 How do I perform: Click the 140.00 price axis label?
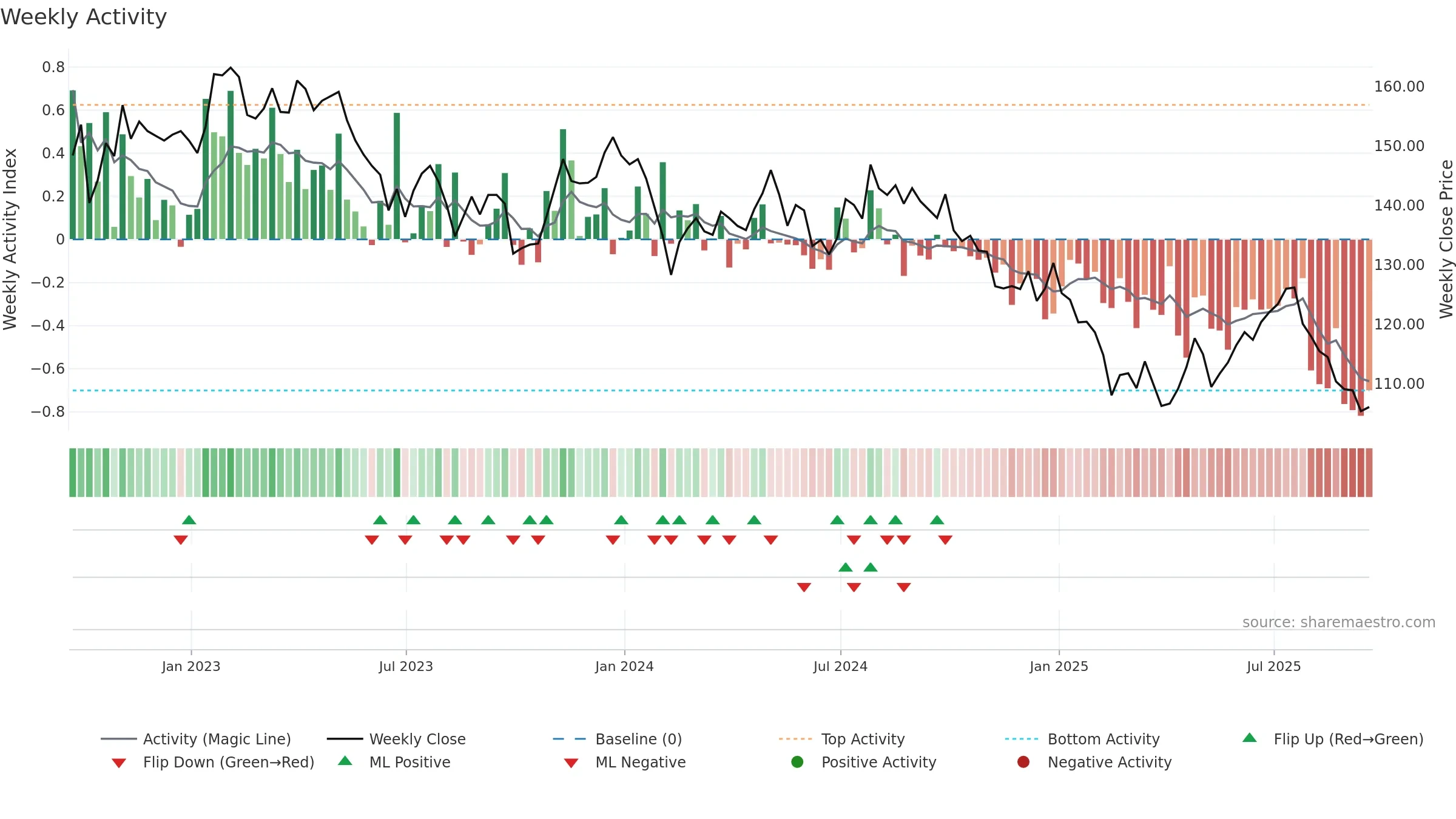(x=1399, y=206)
